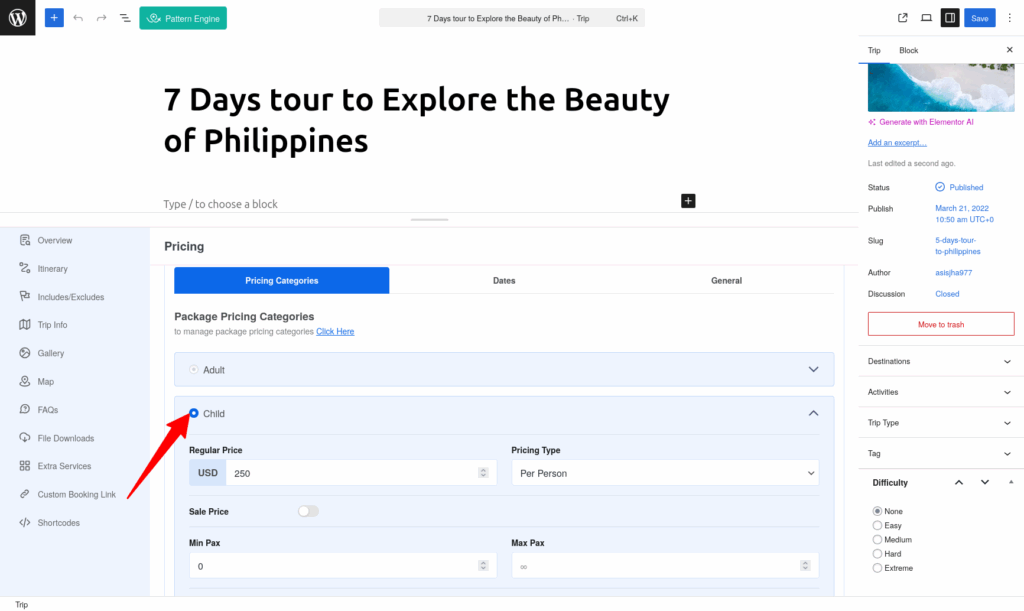Enable the Sale Price toggle
This screenshot has width=1024, height=611.
click(308, 511)
